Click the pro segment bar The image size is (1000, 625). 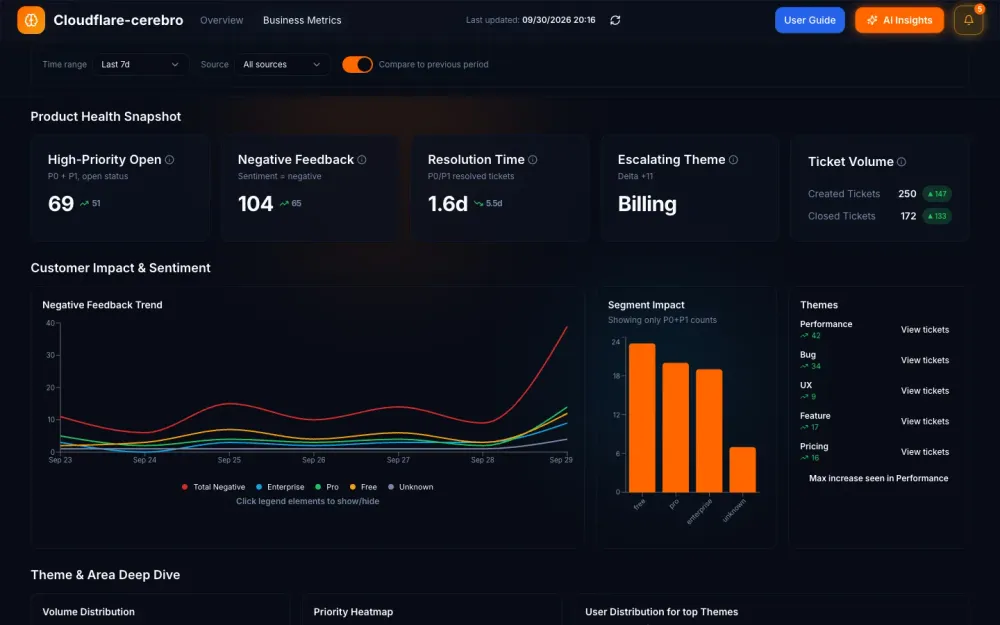pos(675,427)
